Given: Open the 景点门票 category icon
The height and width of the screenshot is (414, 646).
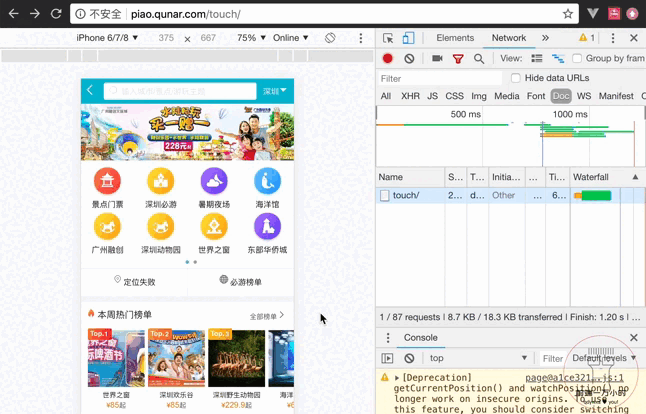Looking at the screenshot, I should pyautogui.click(x=107, y=181).
